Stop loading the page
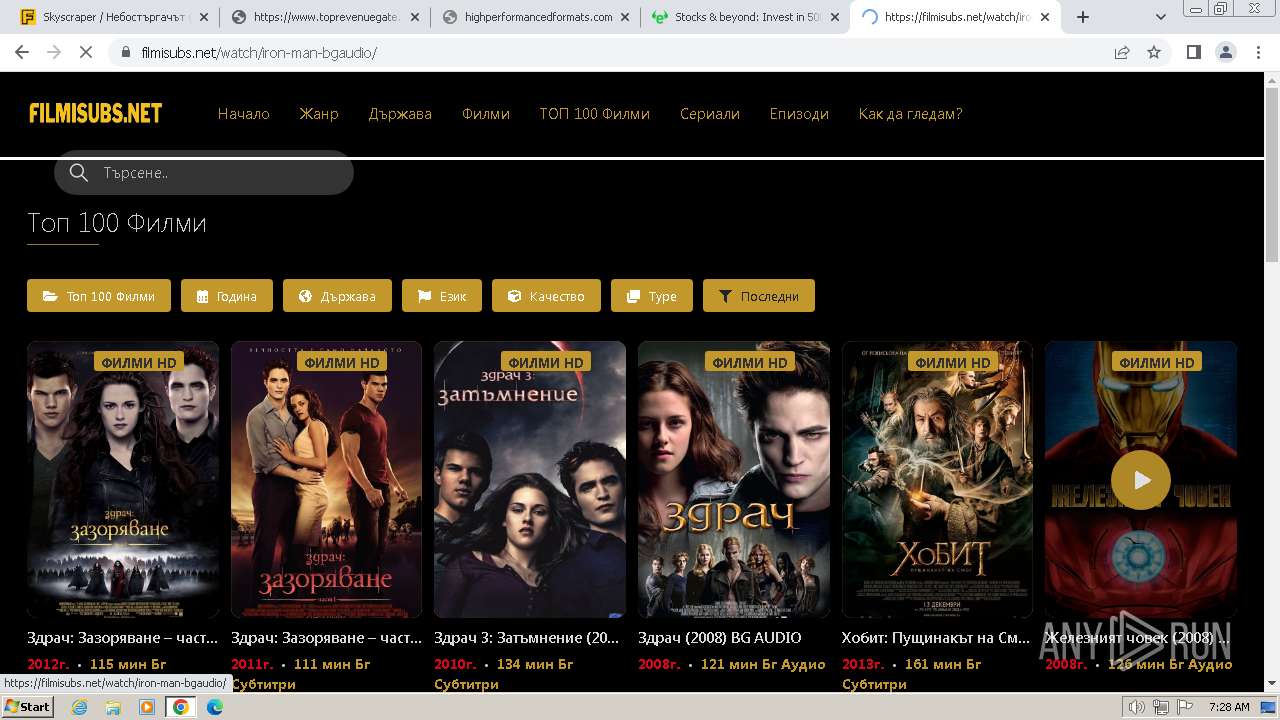This screenshot has width=1280, height=720. [86, 52]
